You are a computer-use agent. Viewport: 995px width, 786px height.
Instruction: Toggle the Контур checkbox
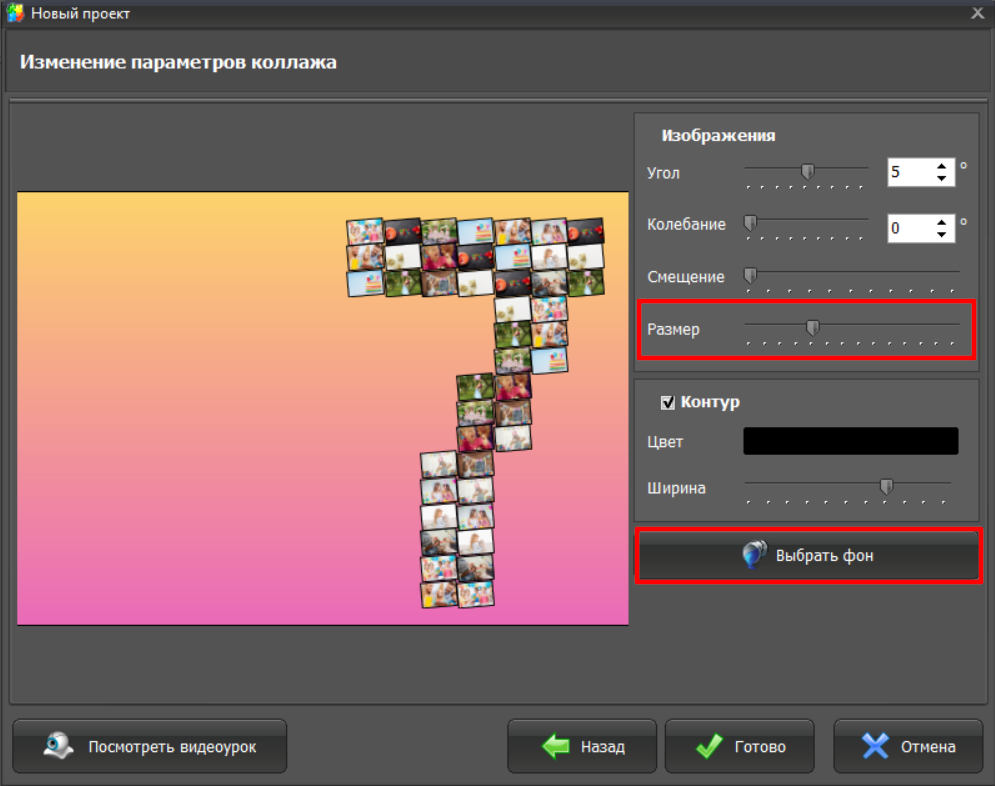[x=668, y=402]
